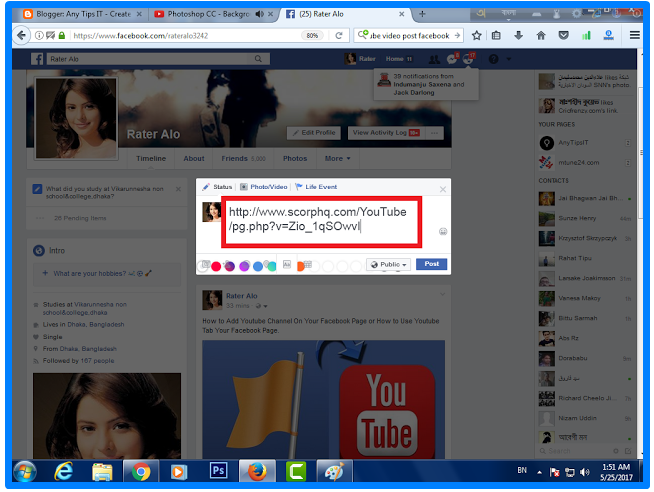Screen dimensions: 654x492
Task: Open the Public audience selector dropdown
Action: 388,264
